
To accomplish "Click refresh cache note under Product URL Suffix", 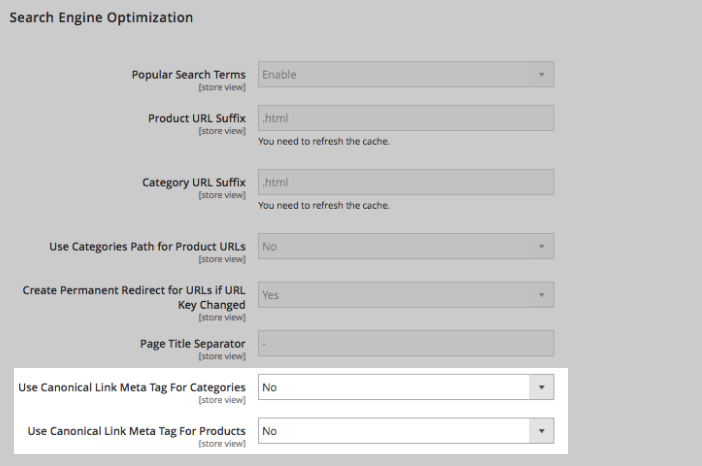I will point(324,141).
